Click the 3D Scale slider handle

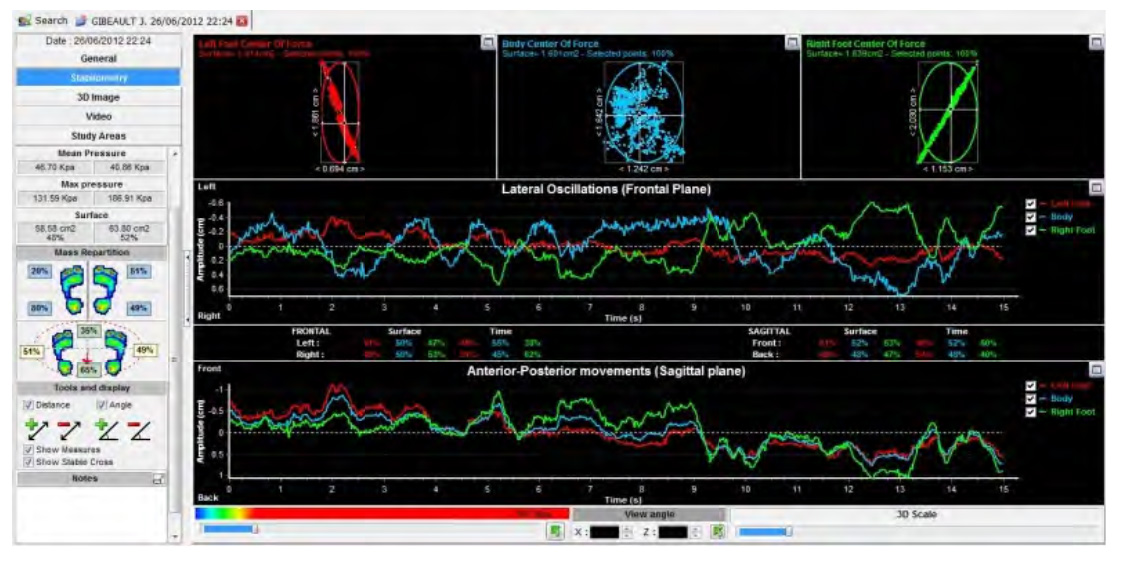(x=788, y=532)
